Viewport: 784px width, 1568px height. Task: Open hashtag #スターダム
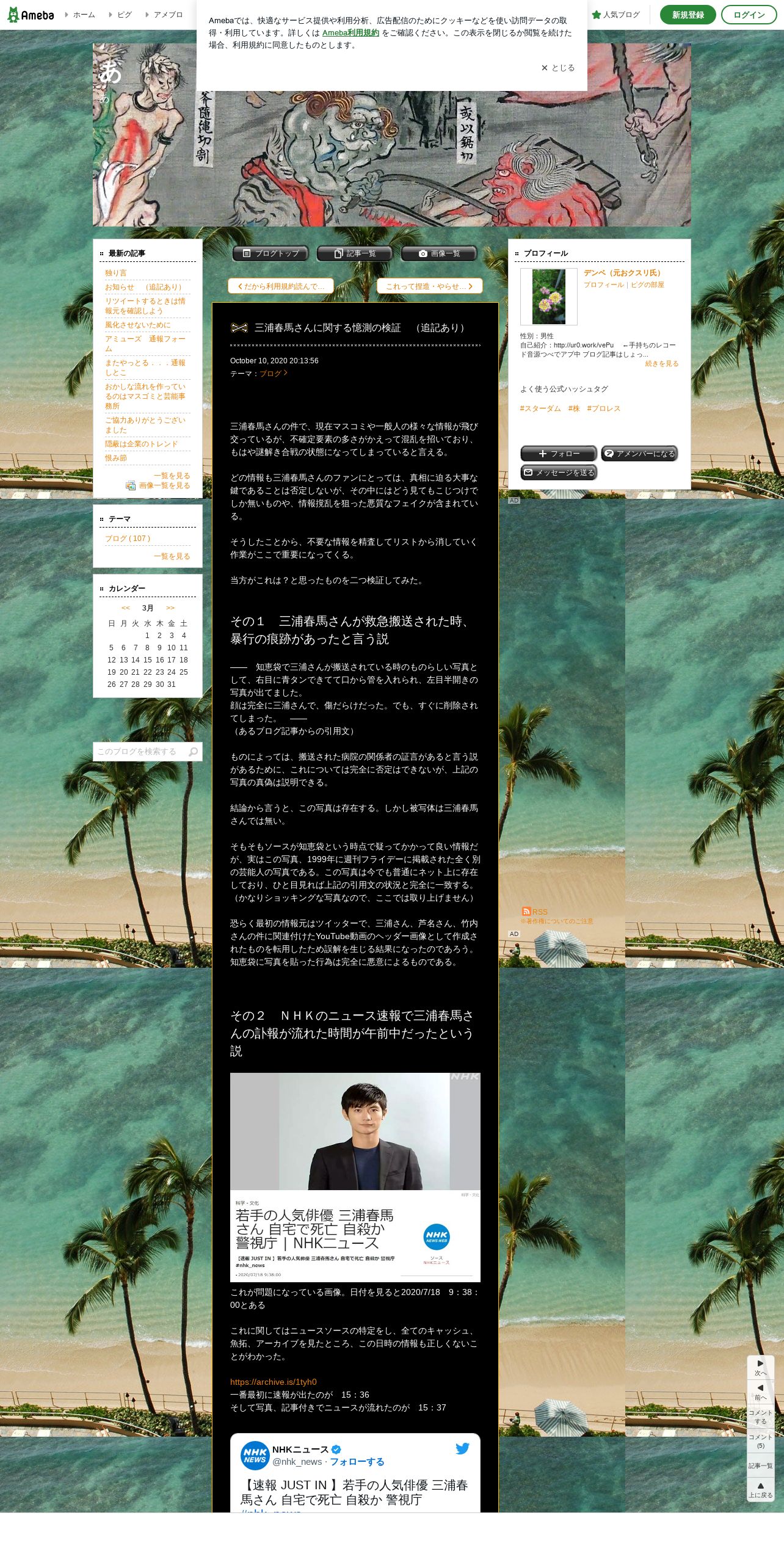pyautogui.click(x=540, y=408)
